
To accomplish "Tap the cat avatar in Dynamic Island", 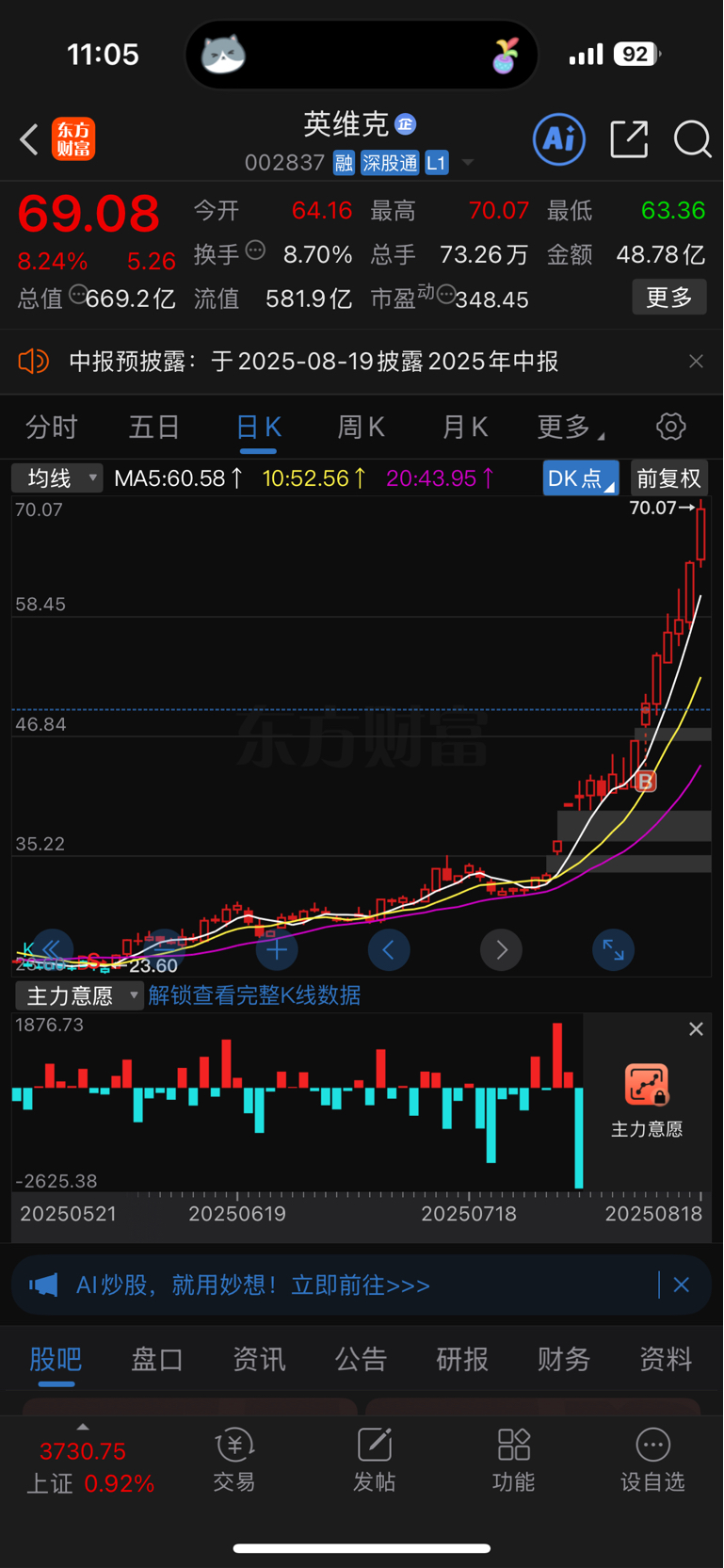I will 224,54.
